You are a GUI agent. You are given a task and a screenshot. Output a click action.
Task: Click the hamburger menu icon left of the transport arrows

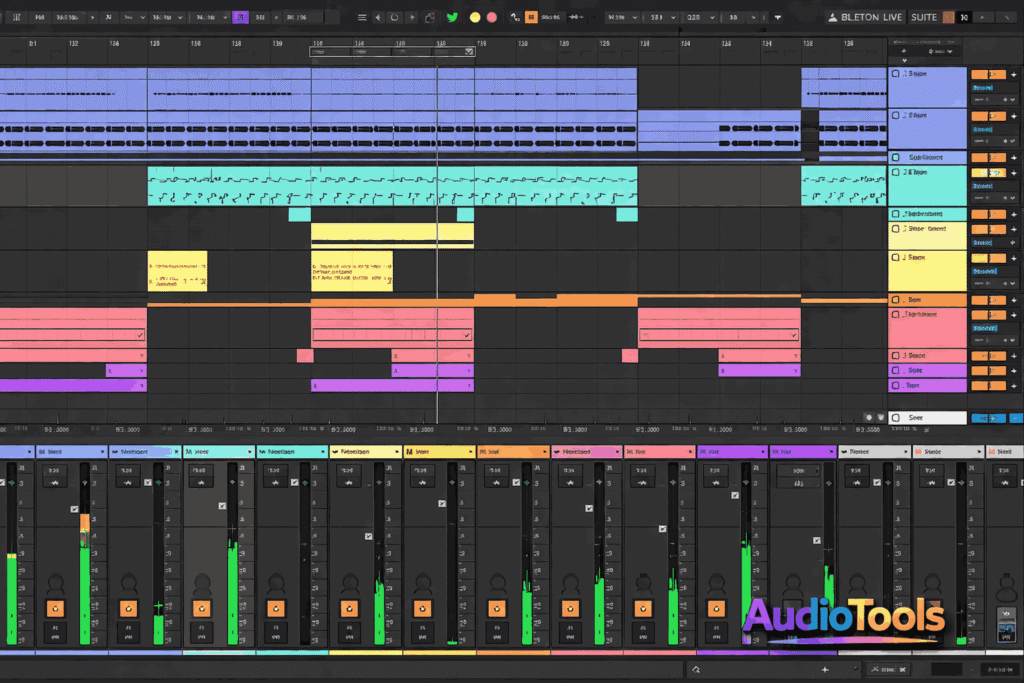click(x=363, y=17)
